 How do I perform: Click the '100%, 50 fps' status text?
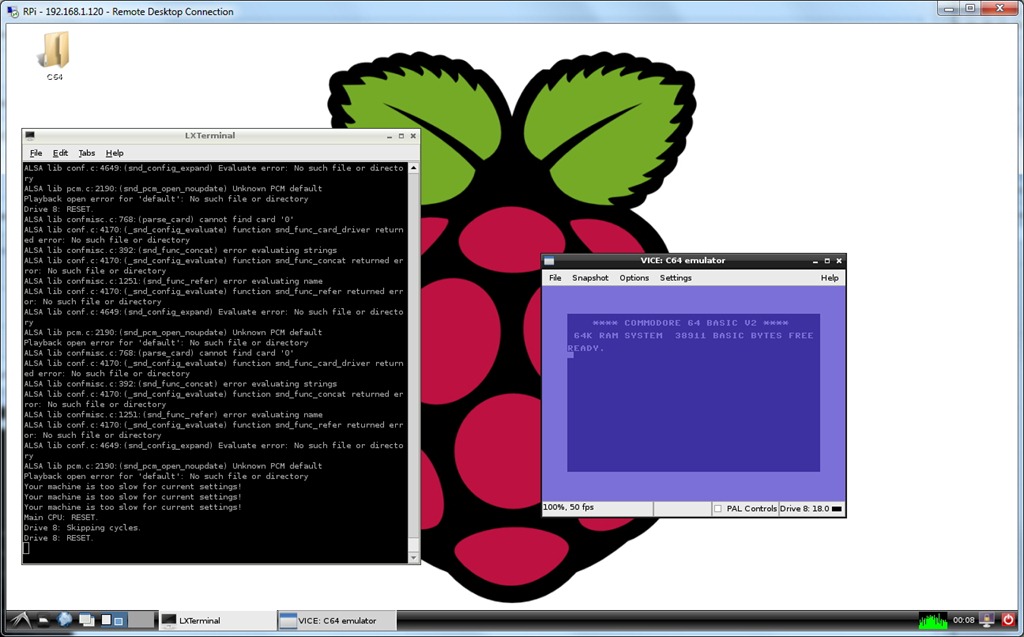point(569,507)
